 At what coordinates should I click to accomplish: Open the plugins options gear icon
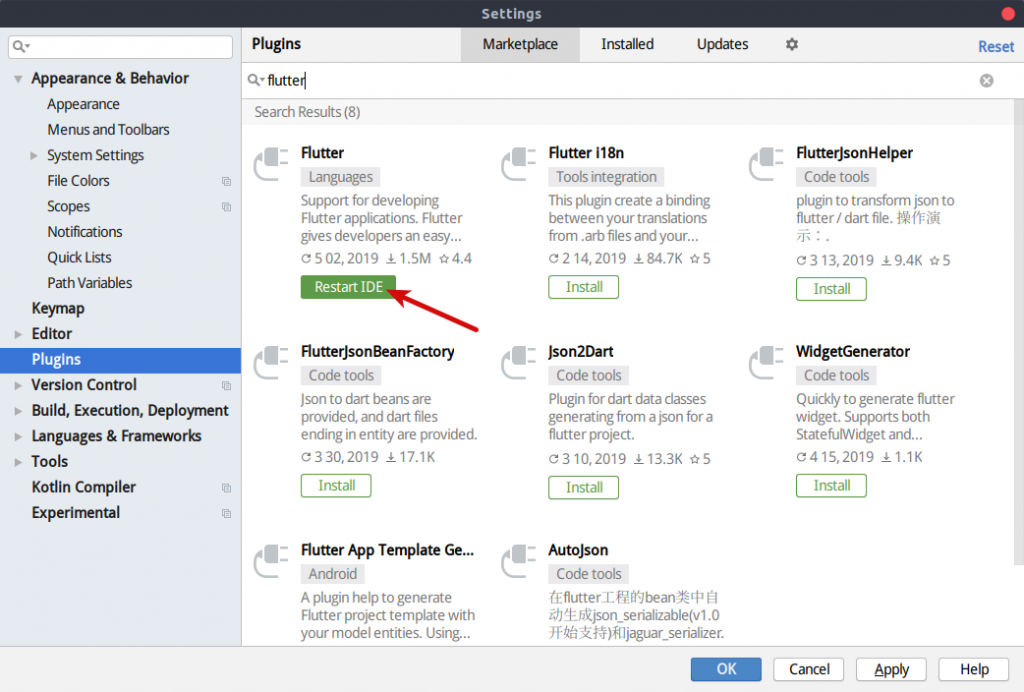[x=791, y=44]
